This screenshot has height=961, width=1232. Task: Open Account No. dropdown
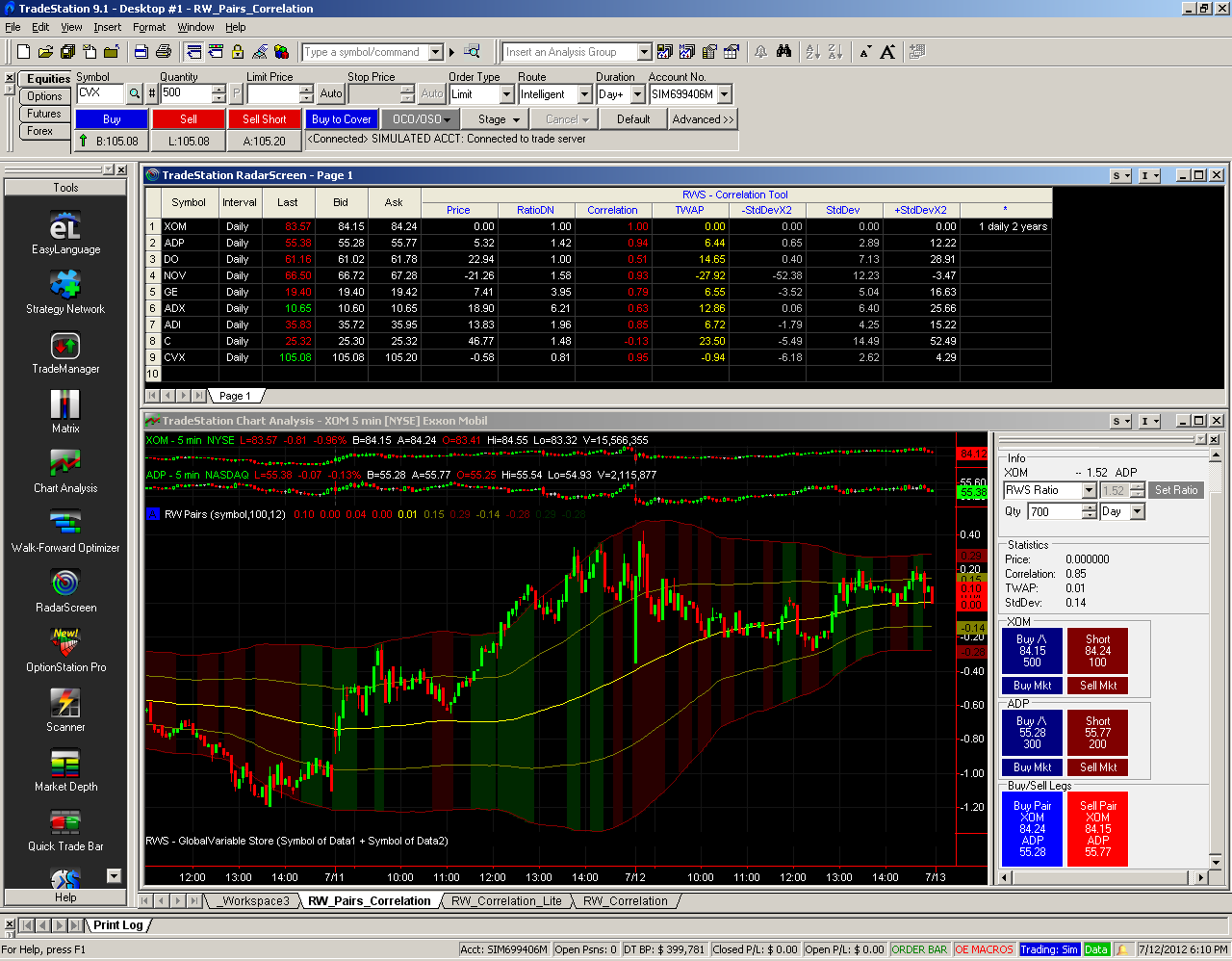pos(724,94)
